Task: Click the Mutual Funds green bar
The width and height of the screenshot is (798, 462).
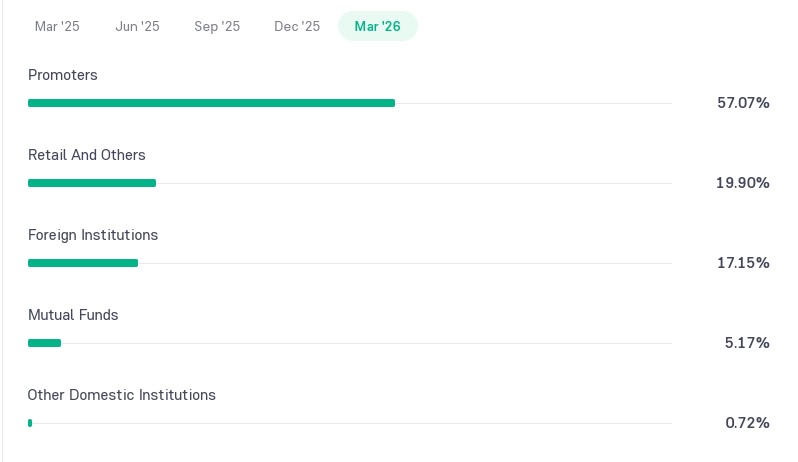Action: click(44, 343)
